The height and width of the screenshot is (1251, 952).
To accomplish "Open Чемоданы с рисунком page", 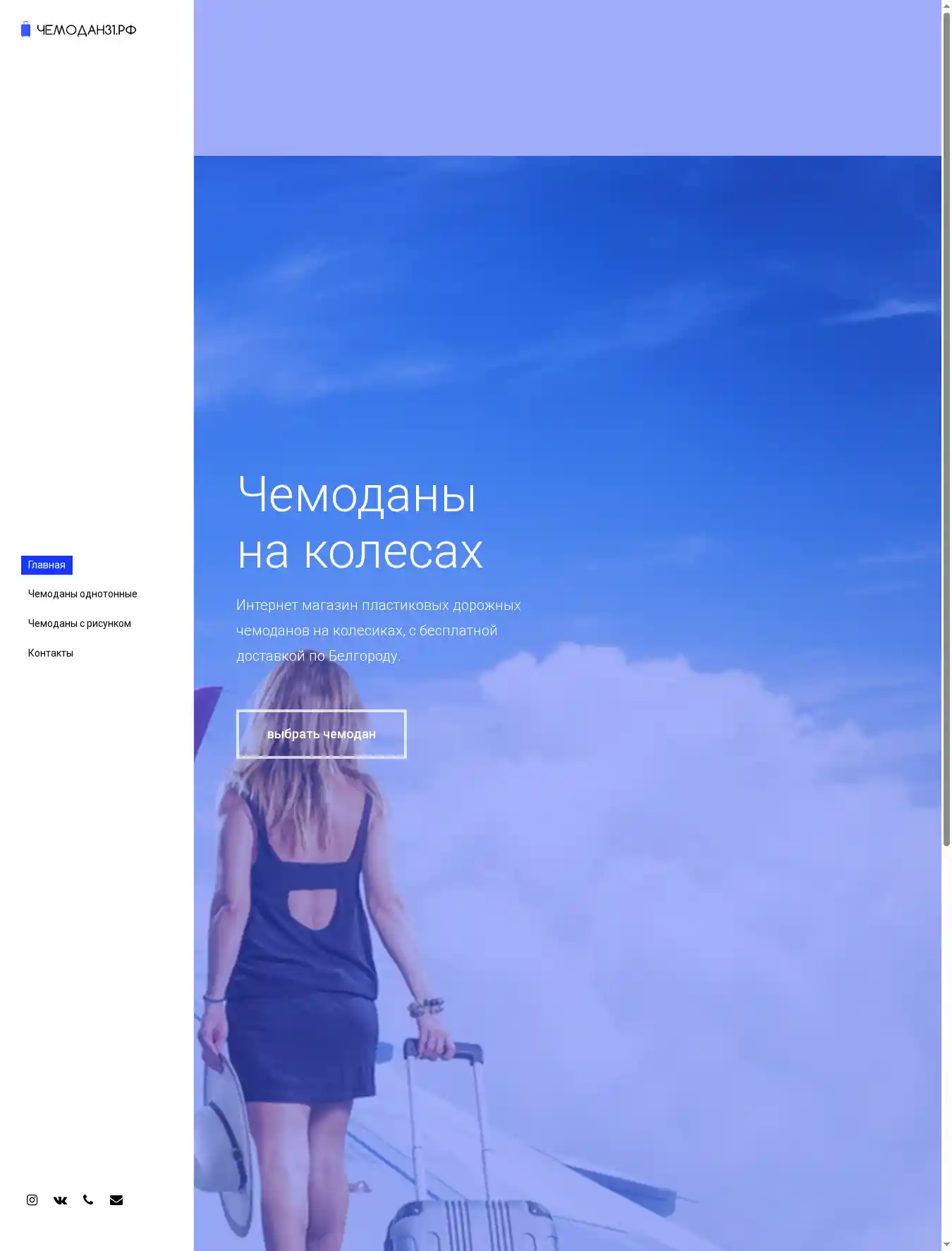I will pos(80,623).
